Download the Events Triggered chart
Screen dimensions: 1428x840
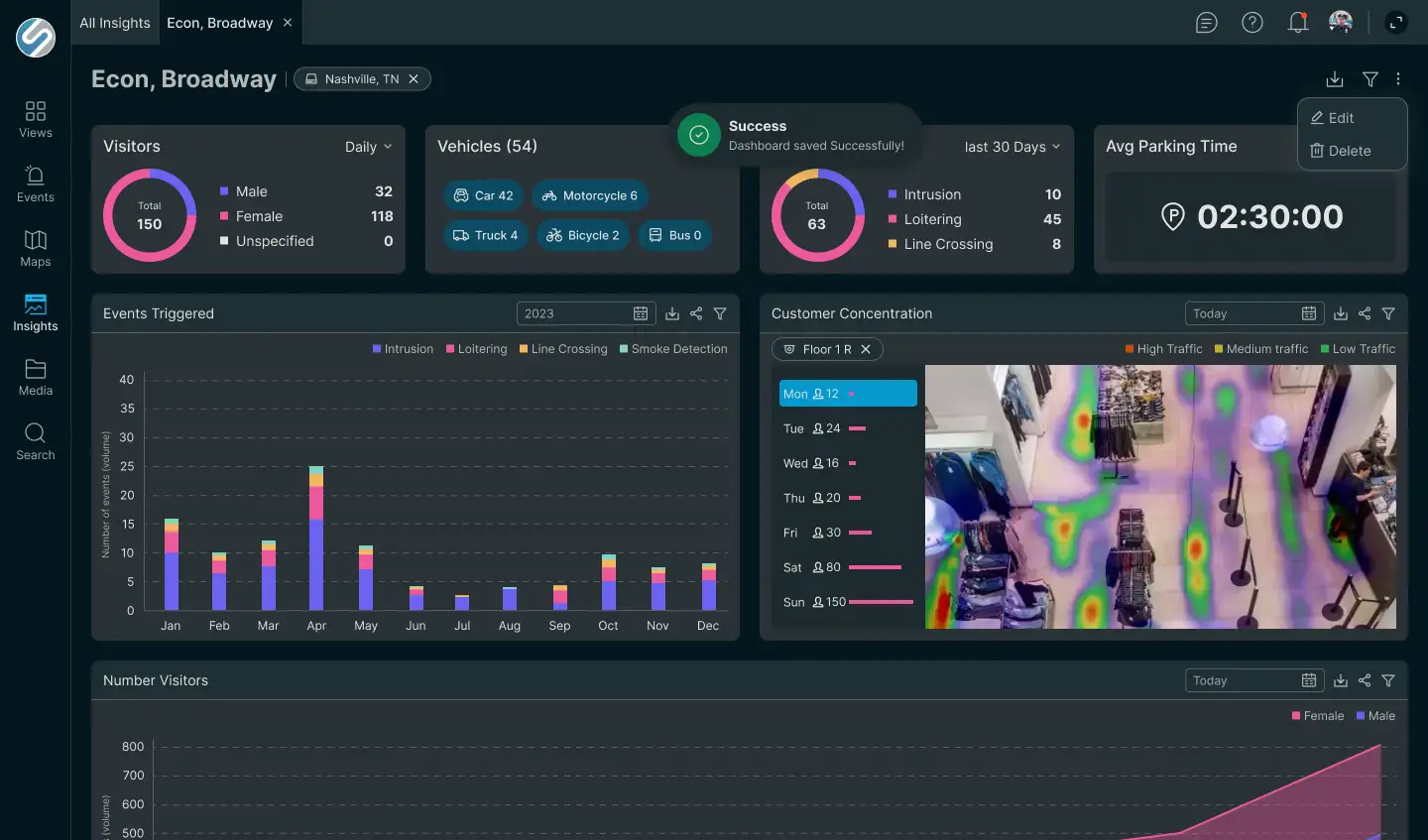point(672,313)
